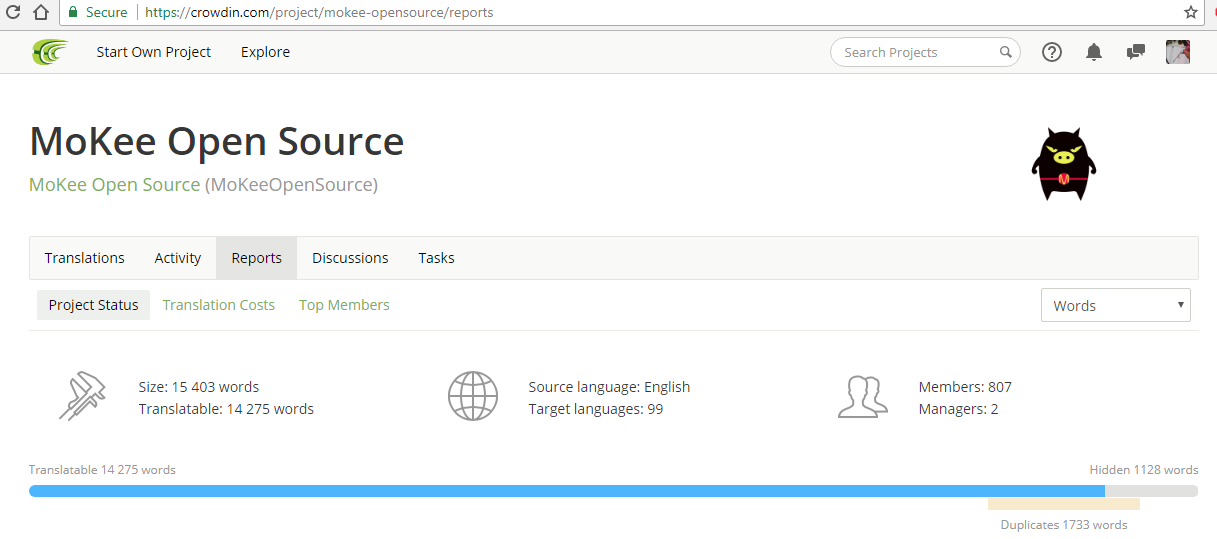The height and width of the screenshot is (539, 1217).
Task: Open user profile avatar menu
Action: [1178, 52]
